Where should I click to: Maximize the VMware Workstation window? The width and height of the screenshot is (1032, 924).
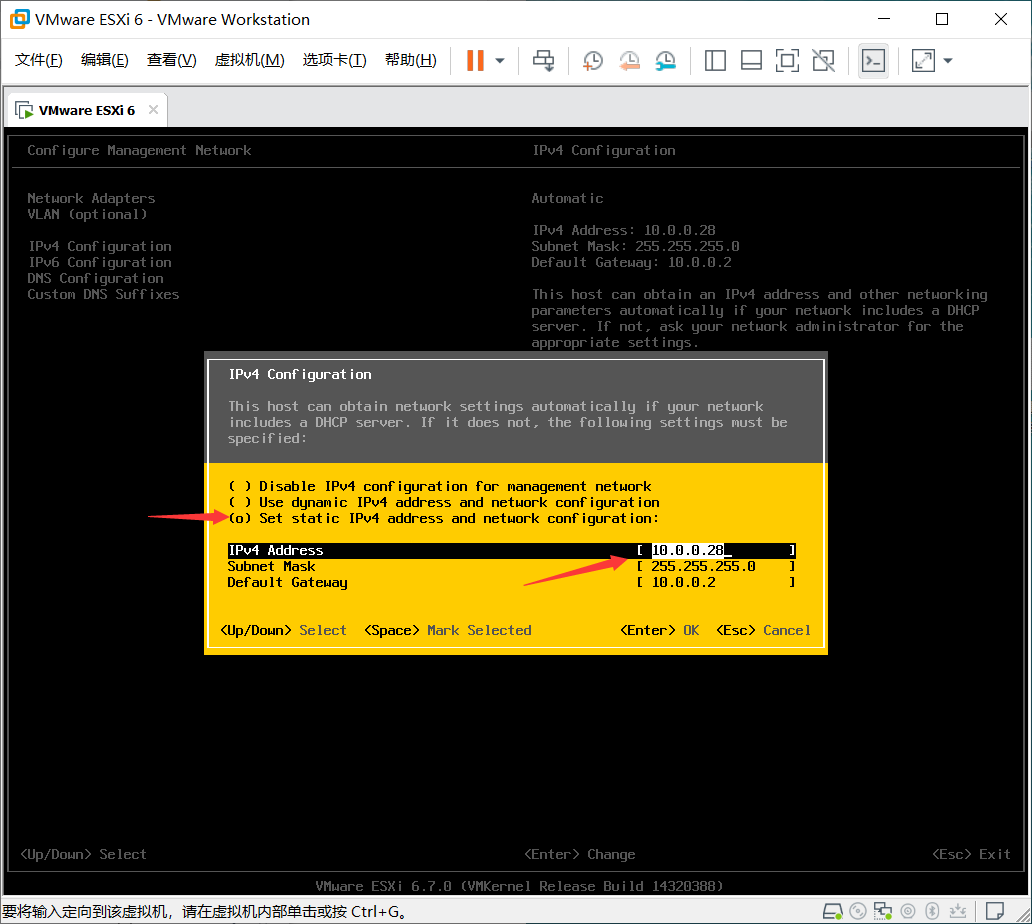942,19
